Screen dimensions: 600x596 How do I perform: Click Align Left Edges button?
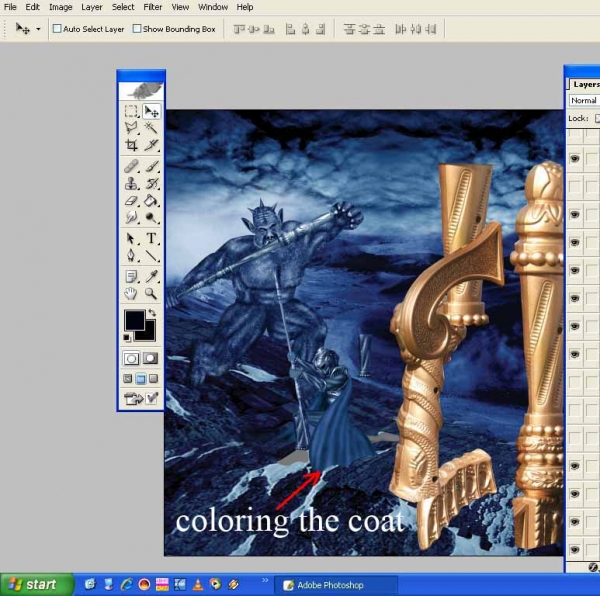(291, 29)
